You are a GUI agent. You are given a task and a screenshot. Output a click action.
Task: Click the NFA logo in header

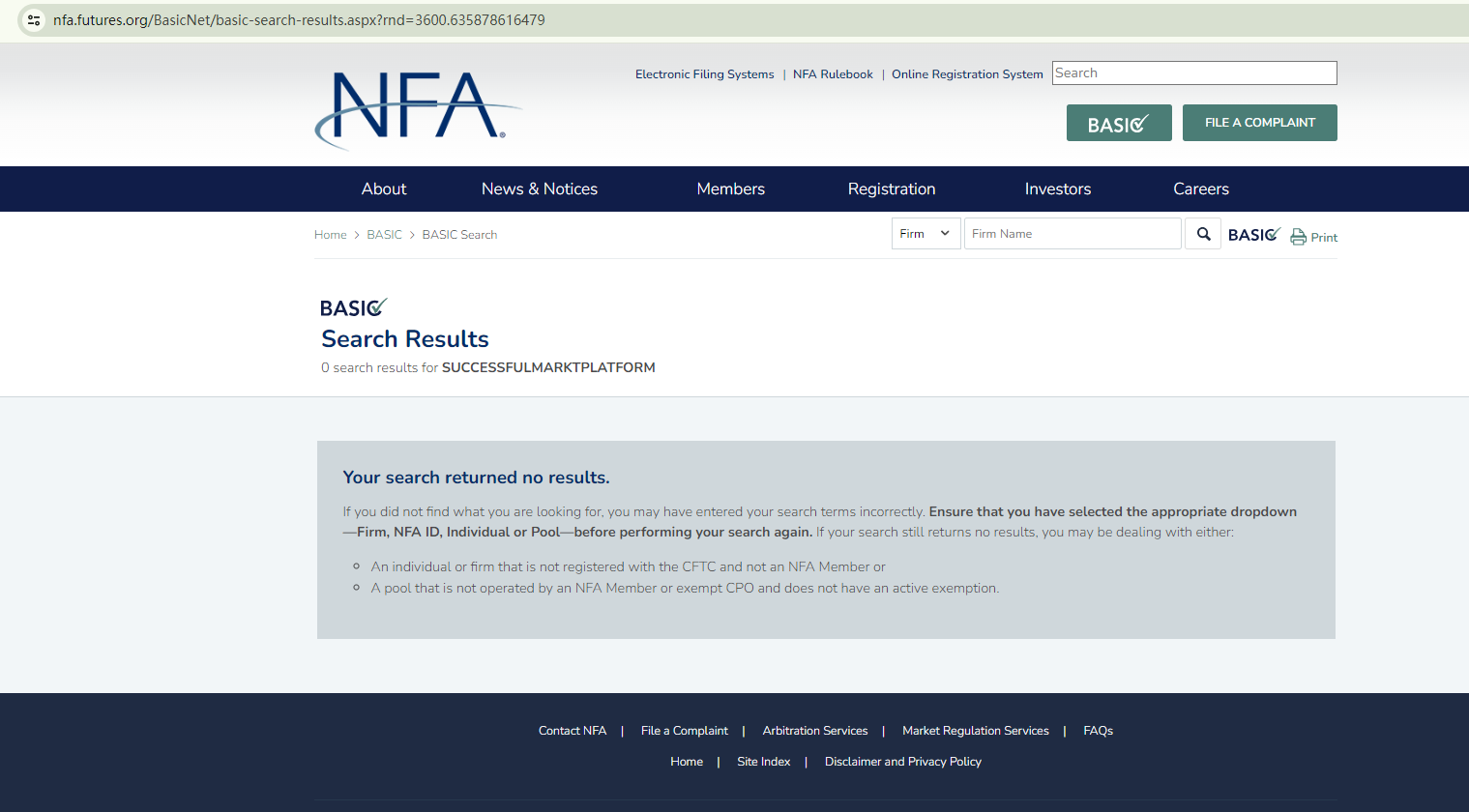tap(418, 110)
